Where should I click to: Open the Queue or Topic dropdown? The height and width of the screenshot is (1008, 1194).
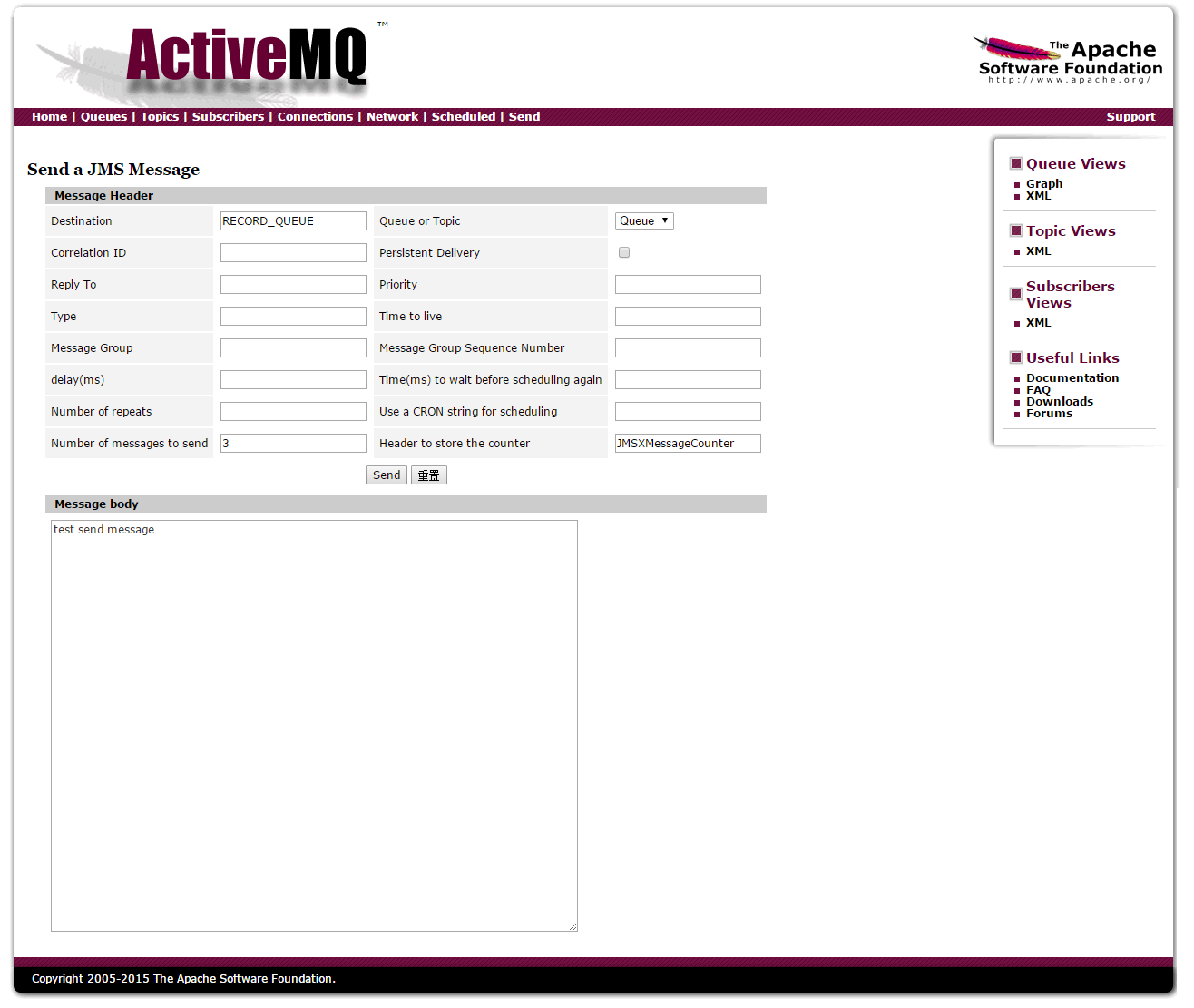click(644, 220)
